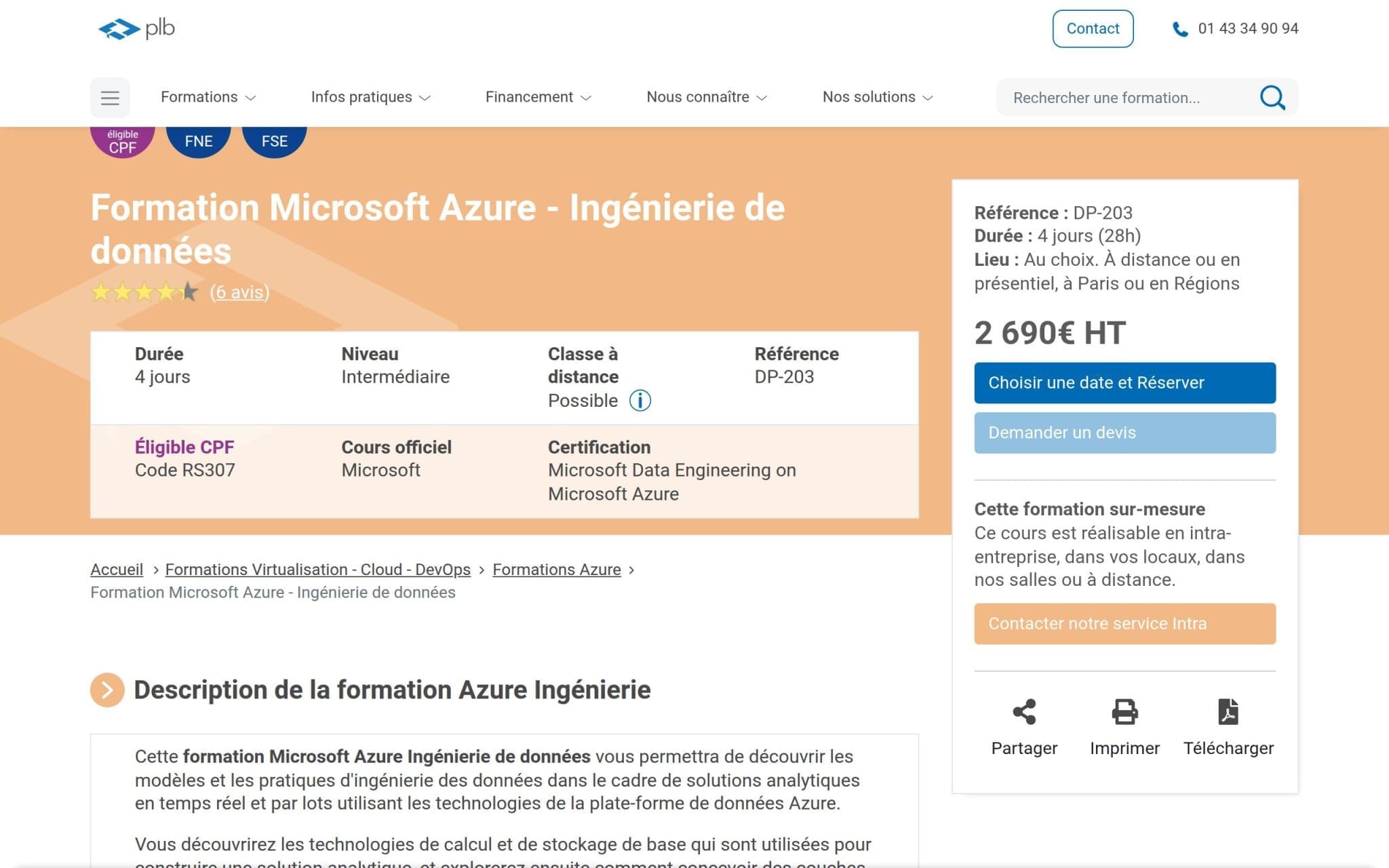Select the éligible CPF badge

click(123, 141)
